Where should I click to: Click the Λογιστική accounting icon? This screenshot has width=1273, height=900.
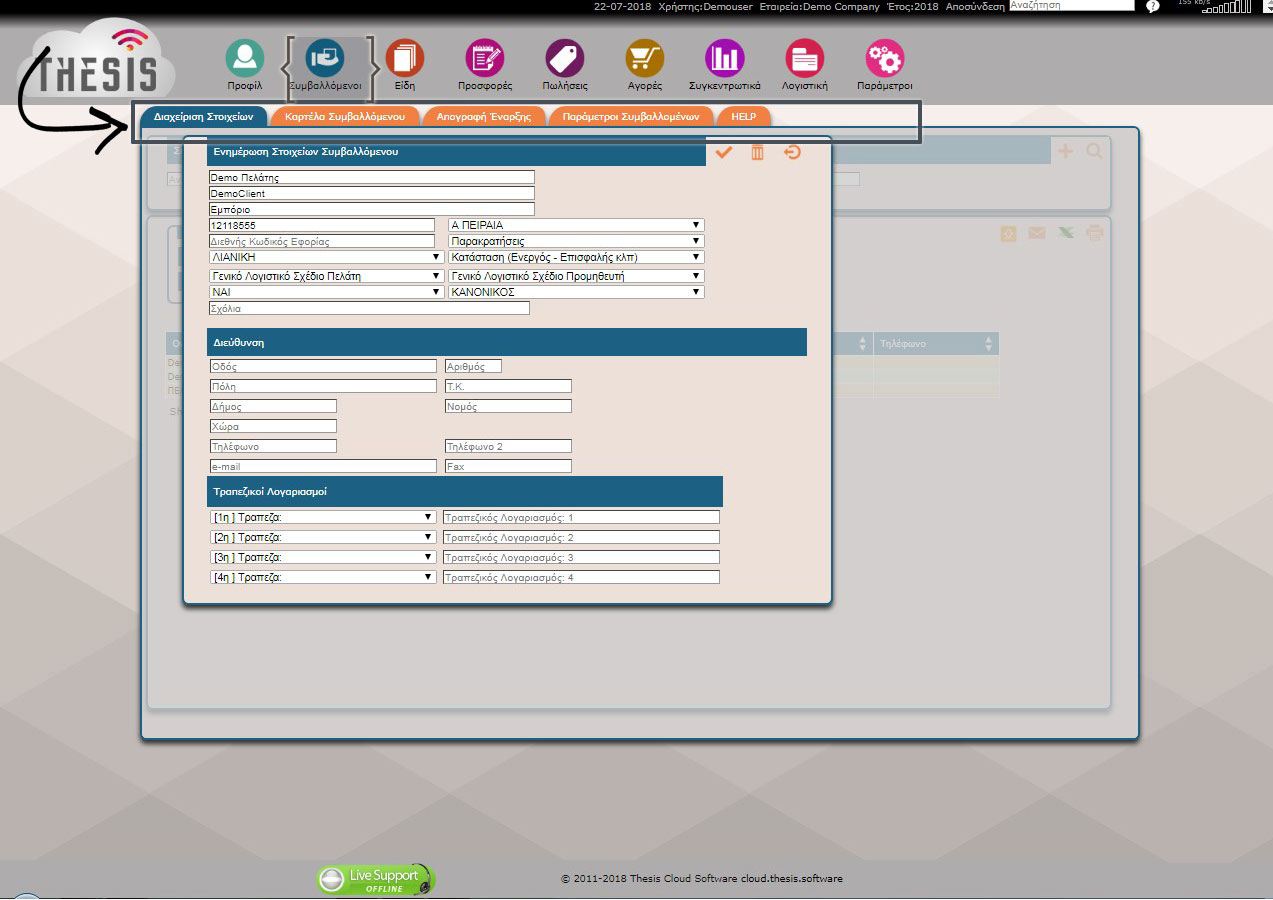tap(804, 59)
